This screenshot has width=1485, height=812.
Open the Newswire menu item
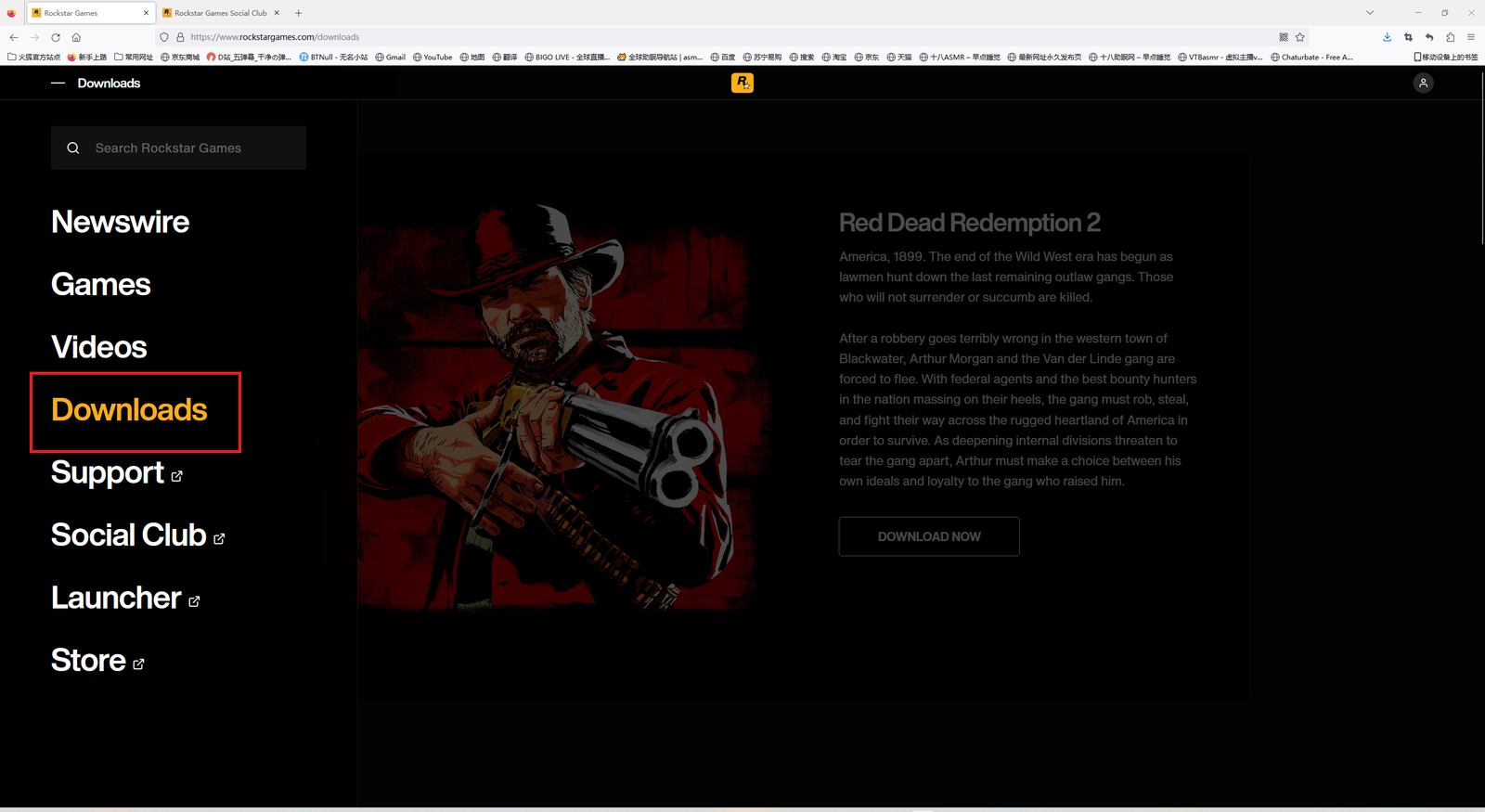coord(120,222)
